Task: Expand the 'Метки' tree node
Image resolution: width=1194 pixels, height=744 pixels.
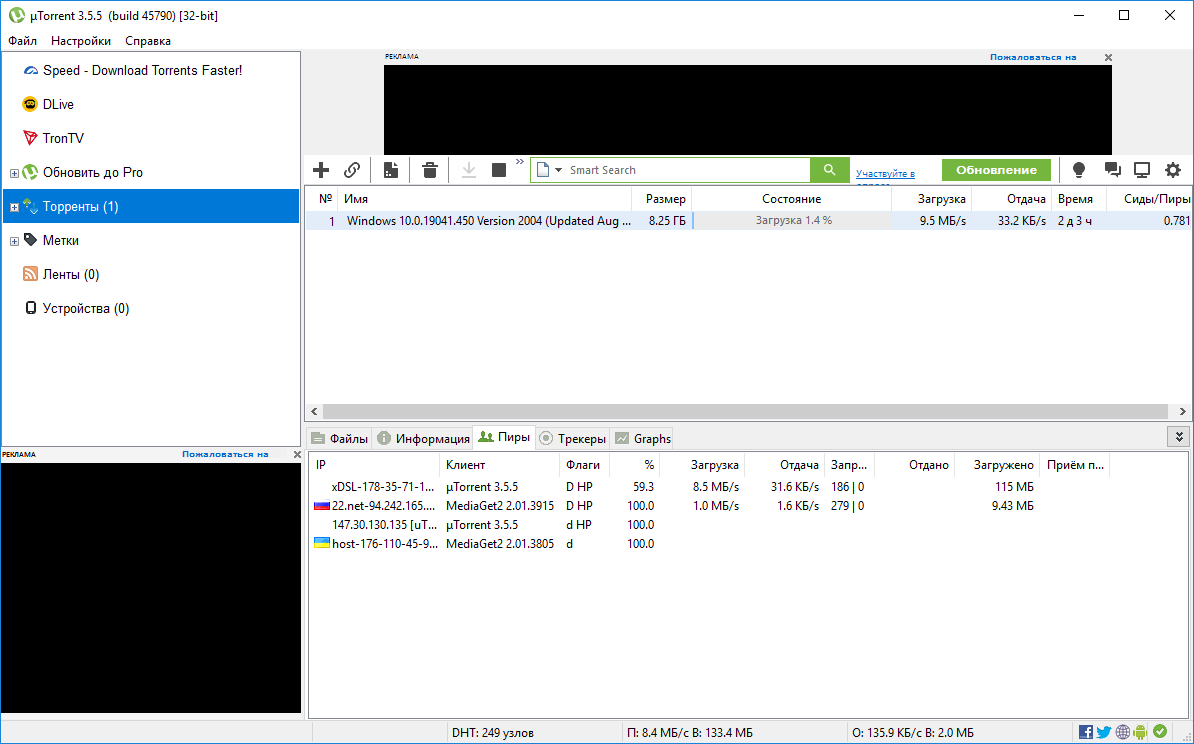Action: (14, 241)
